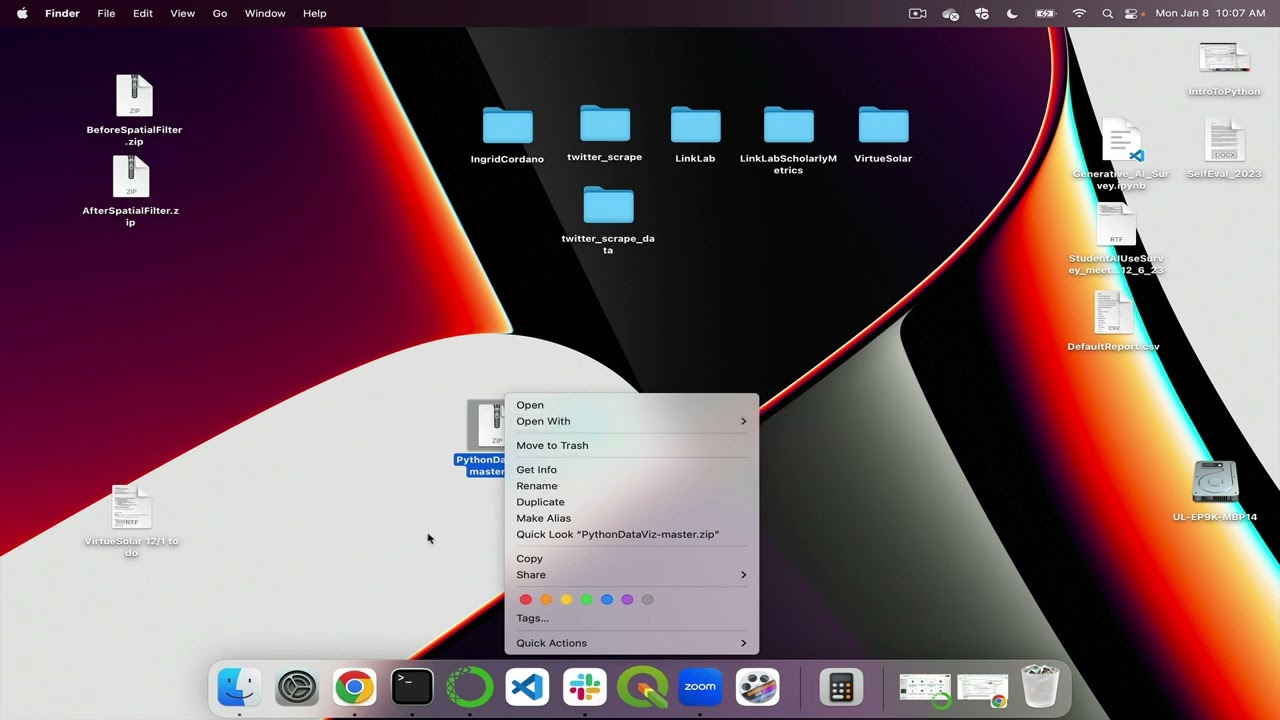This screenshot has width=1280, height=720.
Task: Expand the Quick Actions submenu
Action: [x=631, y=643]
